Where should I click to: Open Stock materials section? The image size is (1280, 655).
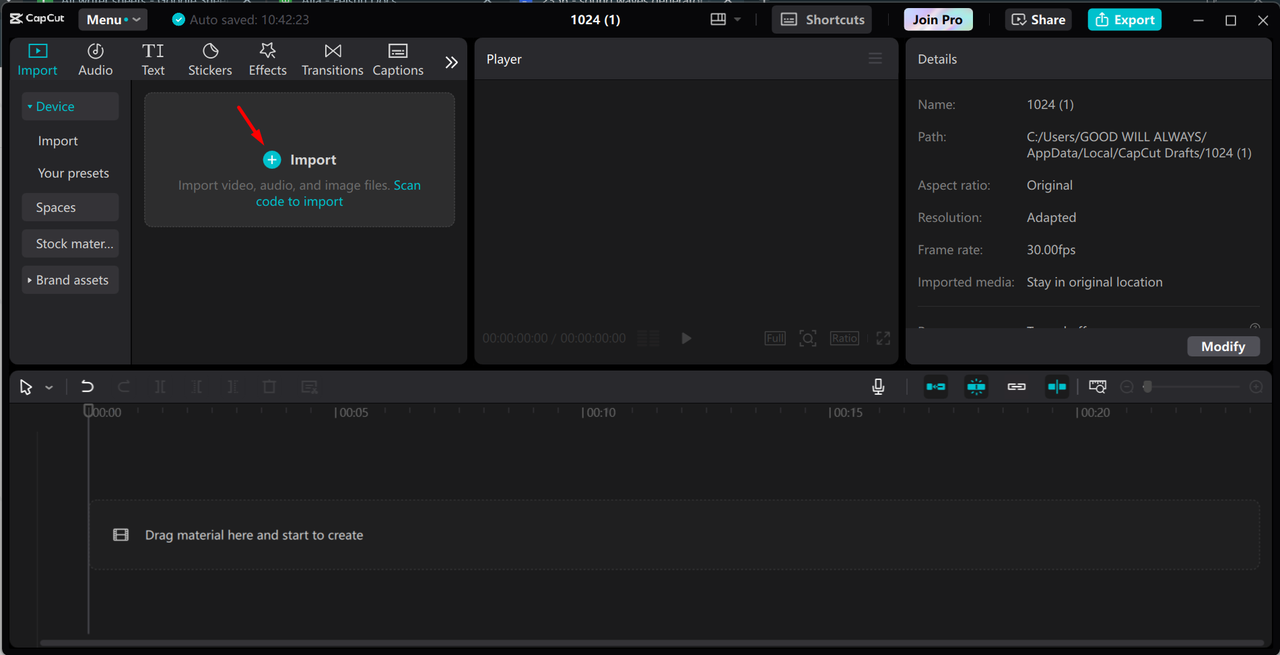tap(70, 244)
